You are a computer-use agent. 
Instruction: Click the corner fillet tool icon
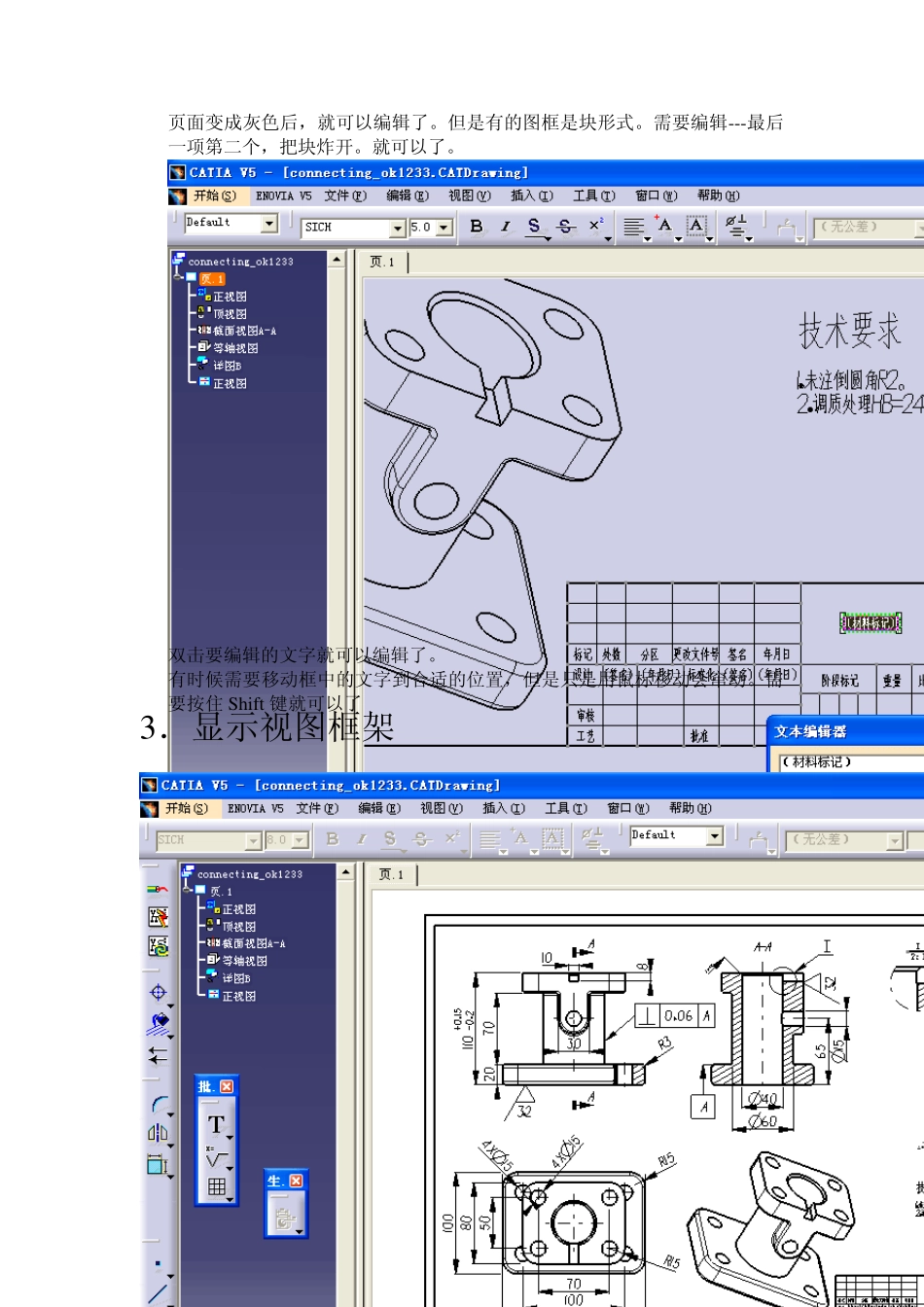coord(159,1104)
